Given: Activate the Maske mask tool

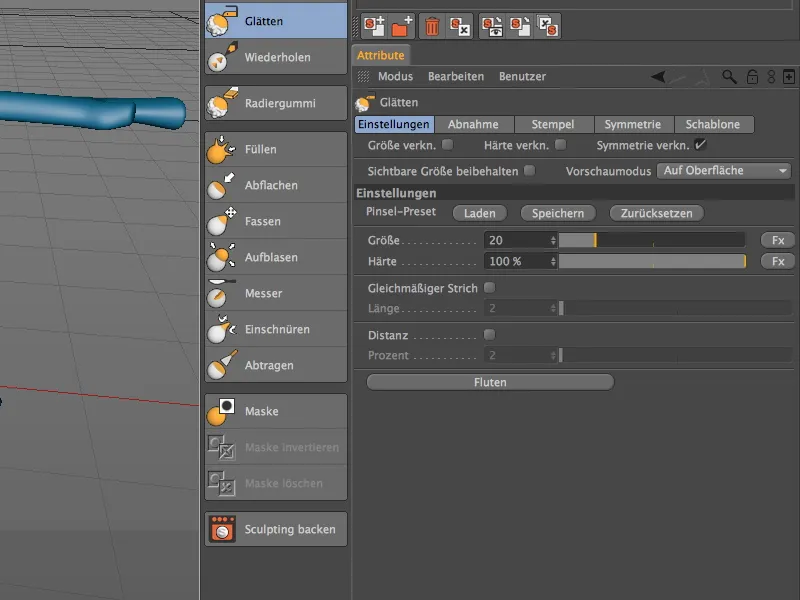Looking at the screenshot, I should pyautogui.click(x=276, y=411).
